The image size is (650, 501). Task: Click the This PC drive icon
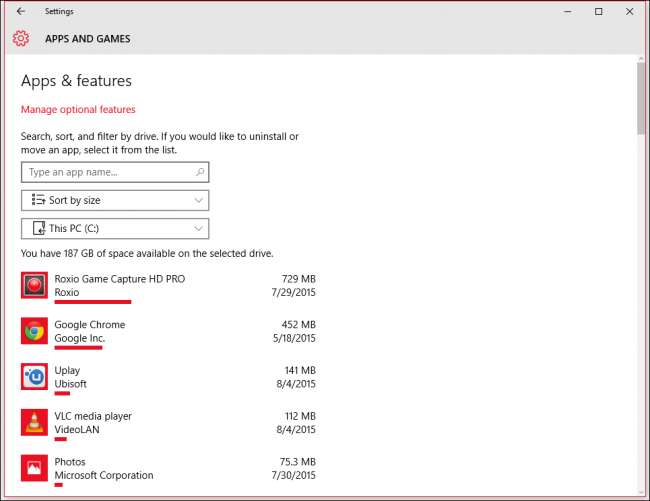(39, 228)
